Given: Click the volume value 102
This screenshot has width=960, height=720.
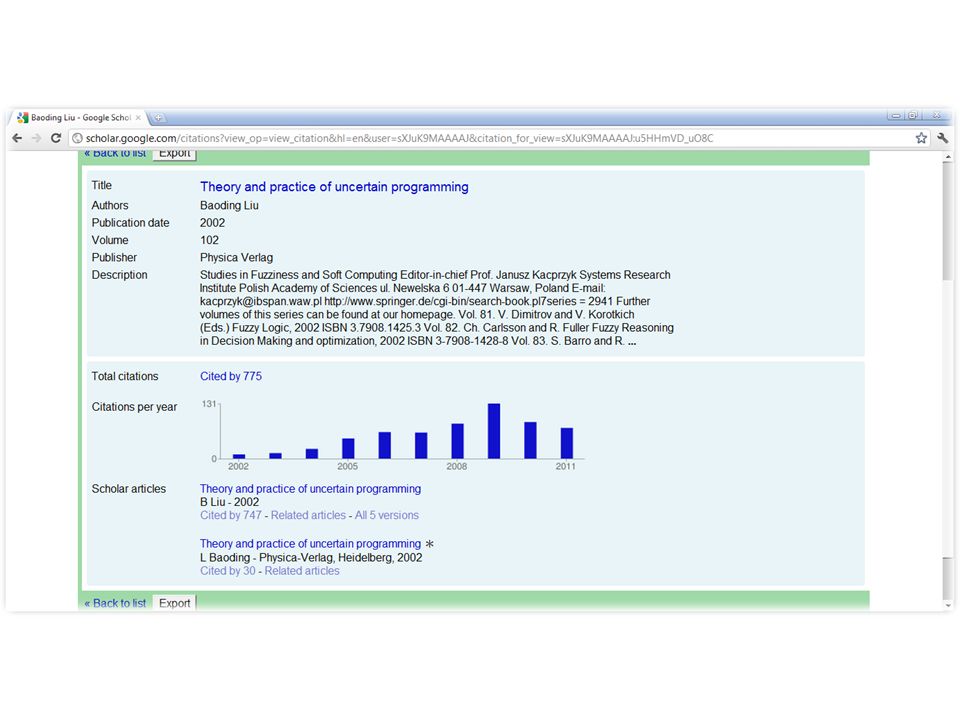Looking at the screenshot, I should coord(209,241).
